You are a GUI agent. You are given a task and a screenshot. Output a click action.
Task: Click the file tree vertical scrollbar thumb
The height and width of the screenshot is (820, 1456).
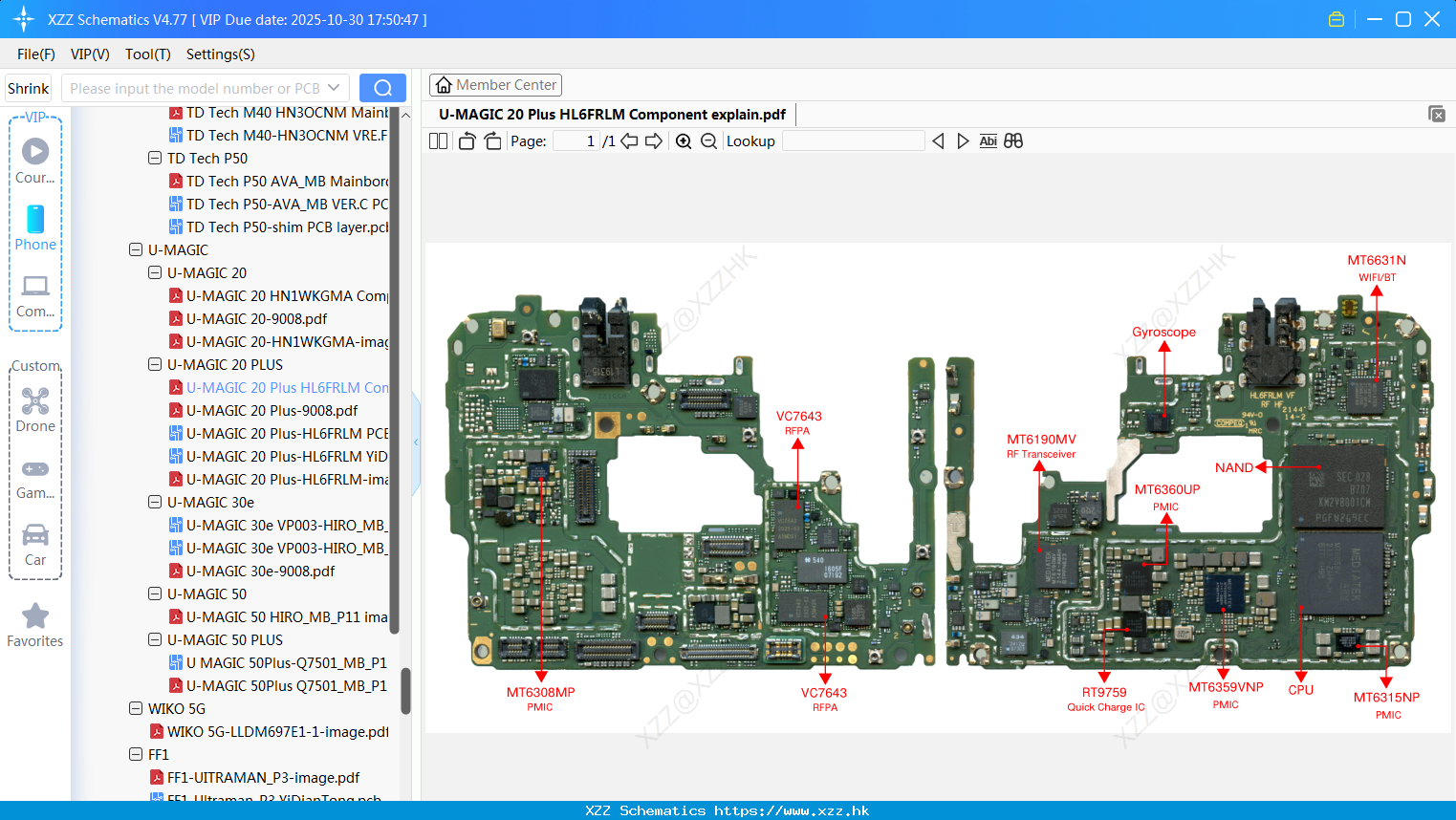405,690
